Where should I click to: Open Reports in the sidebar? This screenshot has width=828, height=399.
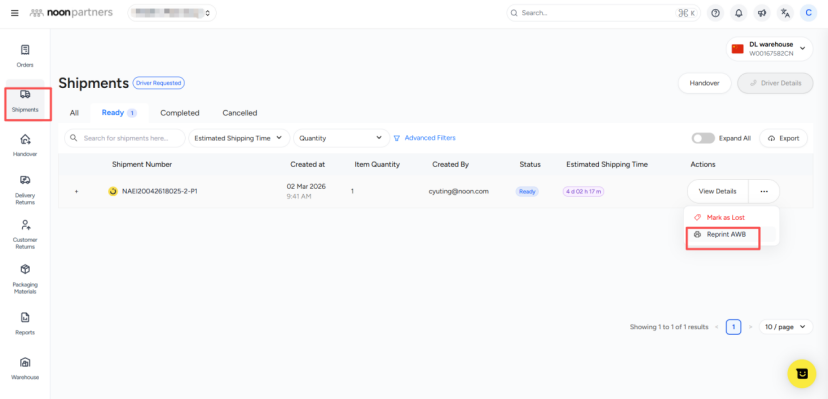click(25, 324)
